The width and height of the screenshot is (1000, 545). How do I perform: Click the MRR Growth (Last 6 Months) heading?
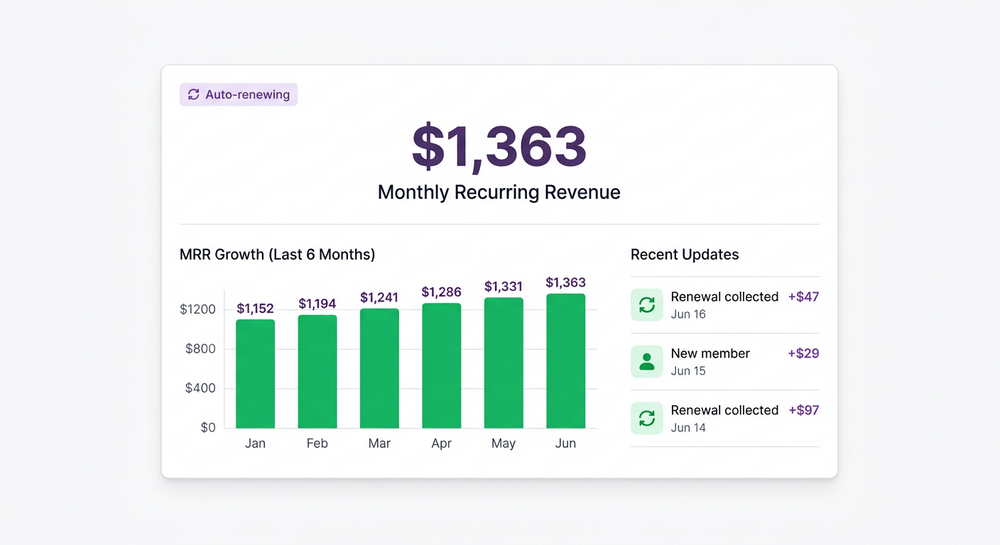coord(277,254)
